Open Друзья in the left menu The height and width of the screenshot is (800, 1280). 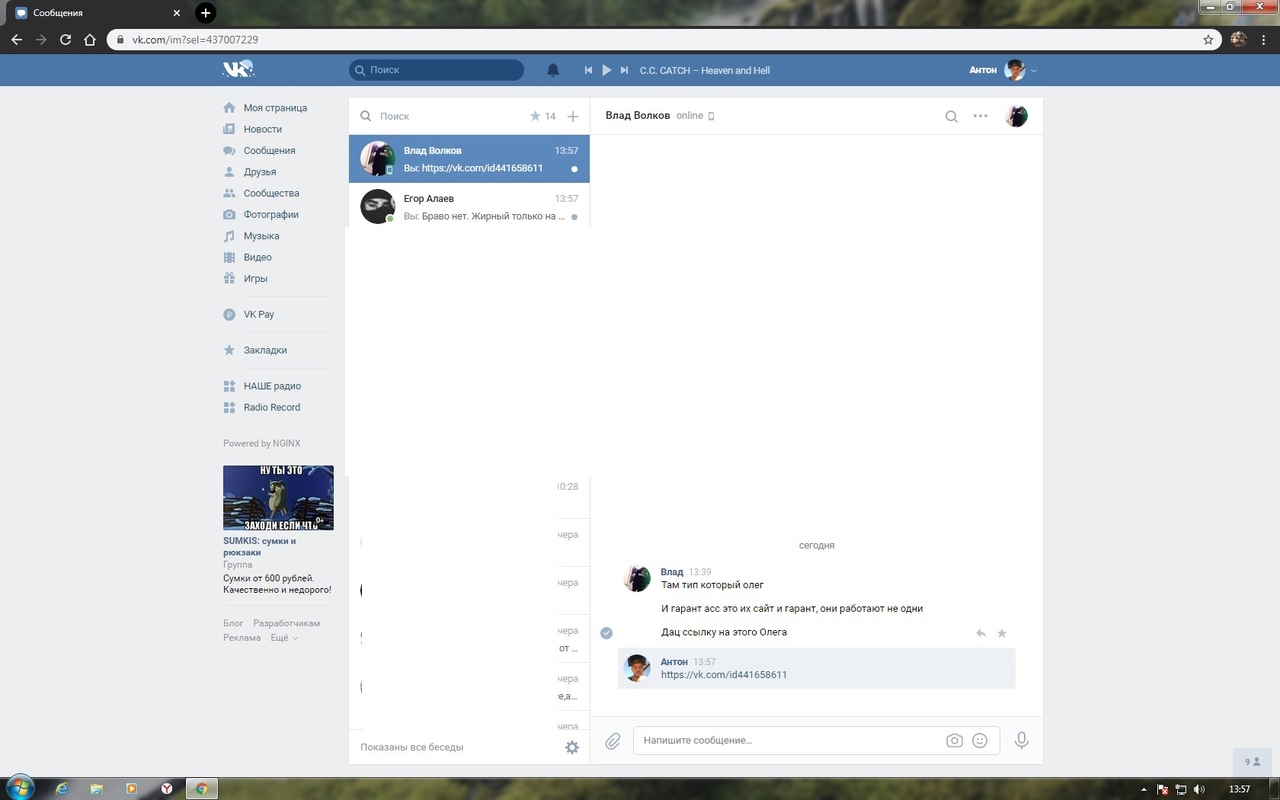tap(259, 172)
